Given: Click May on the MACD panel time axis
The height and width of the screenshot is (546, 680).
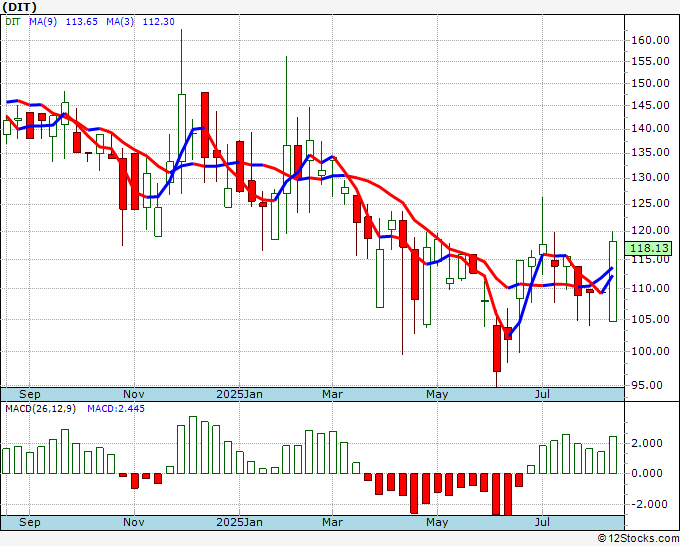Looking at the screenshot, I should [437, 522].
